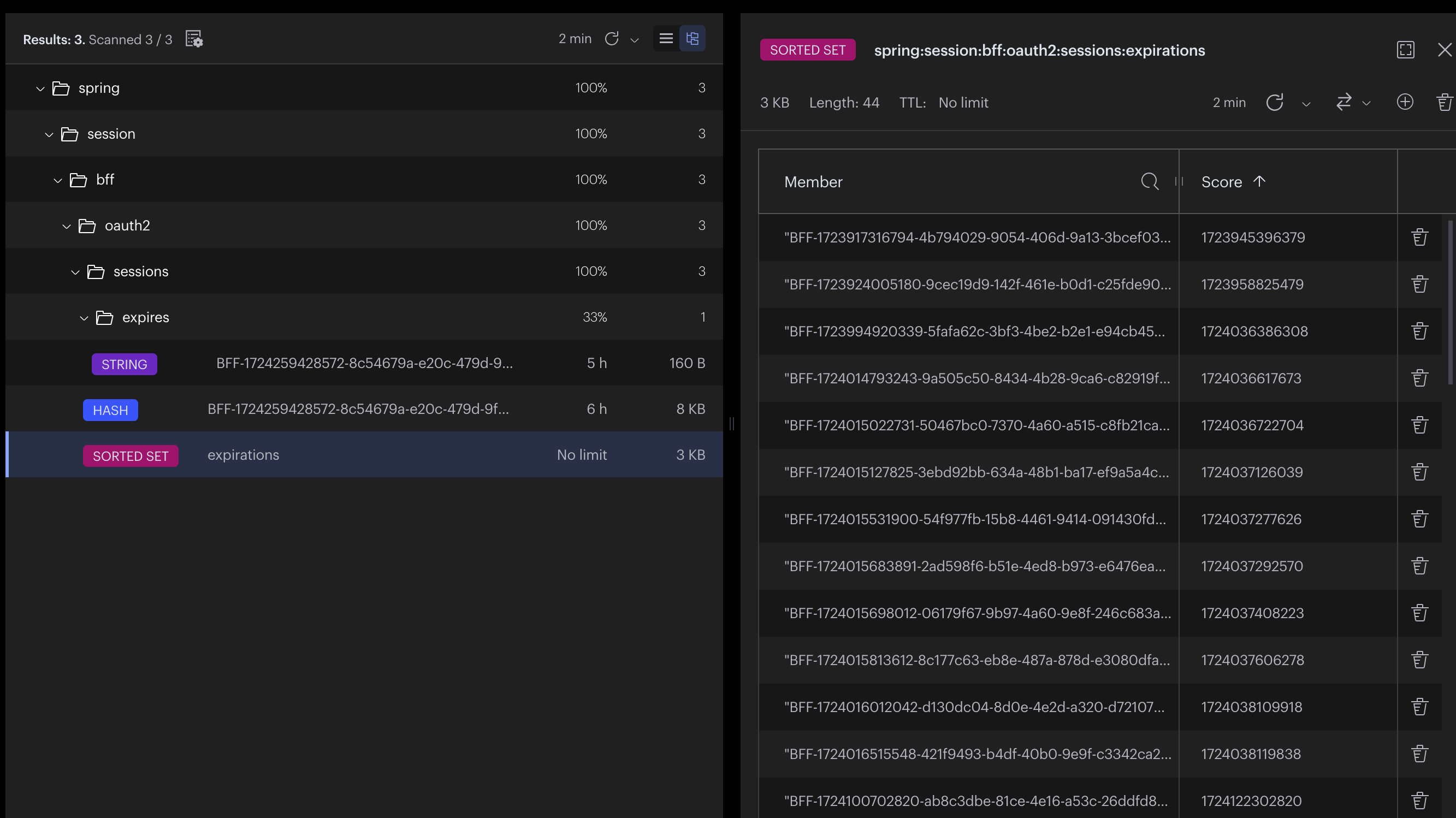Add a new member with the plus icon
1456x818 pixels.
click(x=1405, y=102)
